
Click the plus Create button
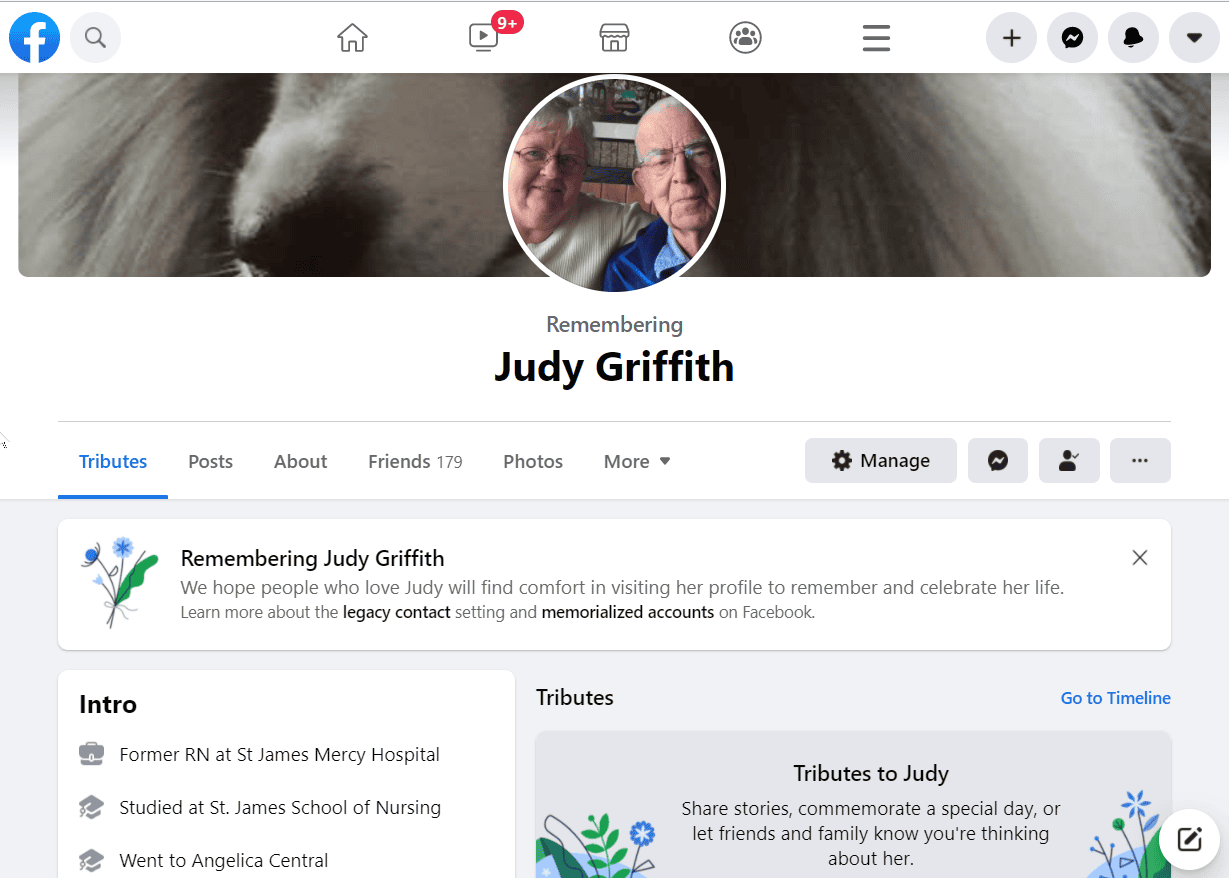point(1011,38)
